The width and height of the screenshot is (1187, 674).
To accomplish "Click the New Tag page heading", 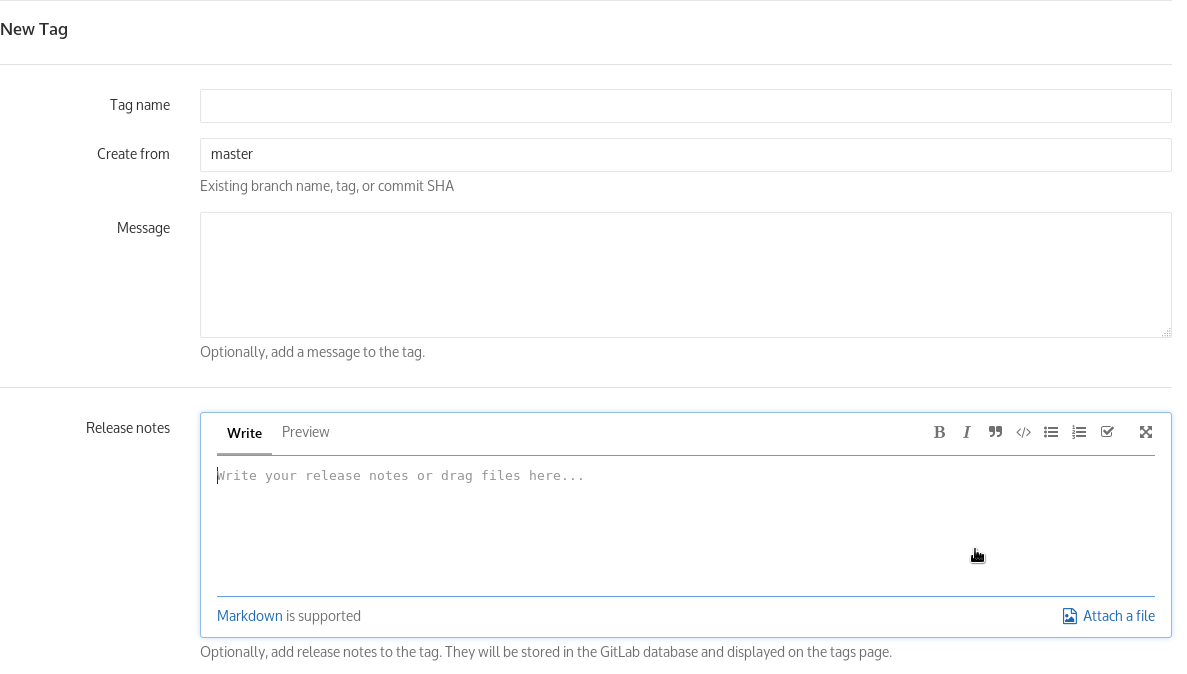I will [34, 29].
